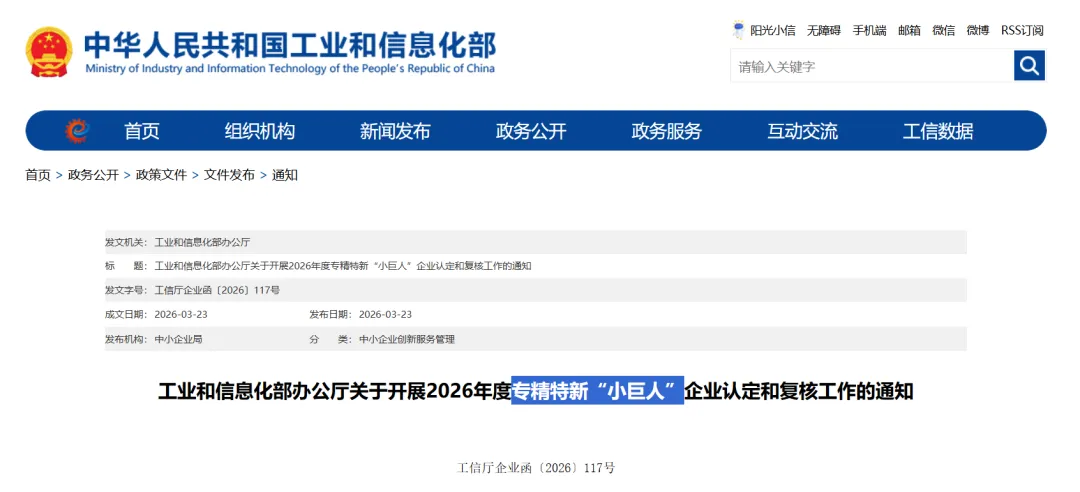The width and height of the screenshot is (1080, 492).
Task: Open the RSS订阅 link
Action: click(x=1022, y=30)
